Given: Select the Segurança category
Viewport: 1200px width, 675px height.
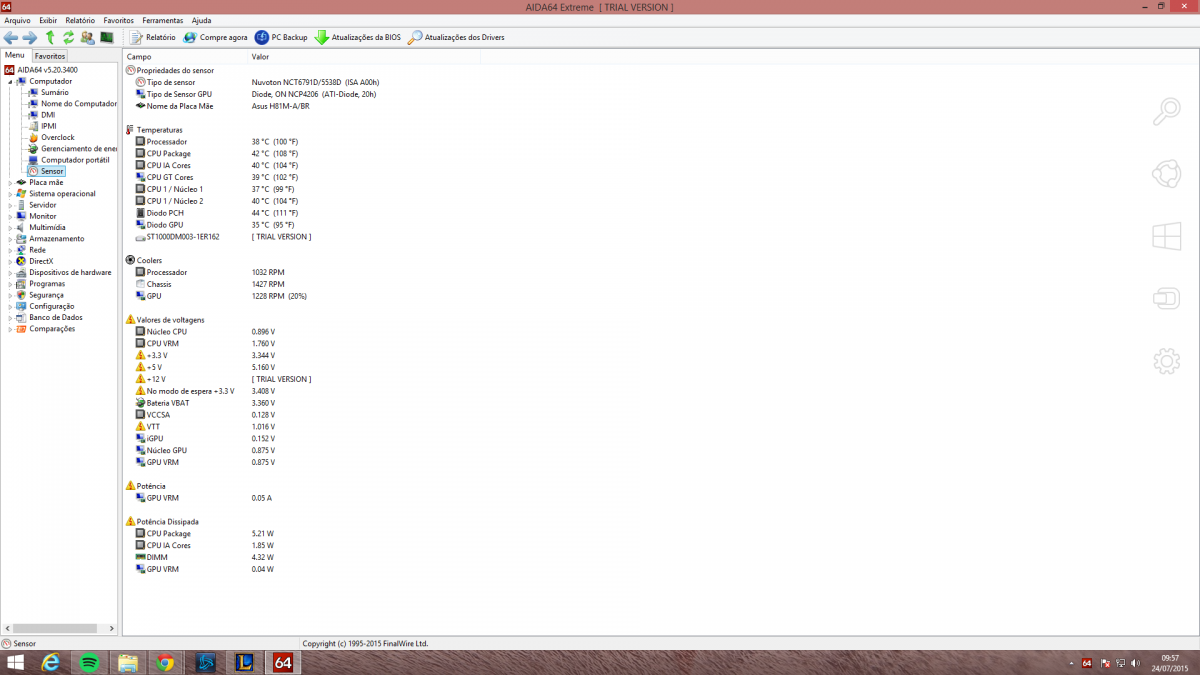Looking at the screenshot, I should point(46,295).
